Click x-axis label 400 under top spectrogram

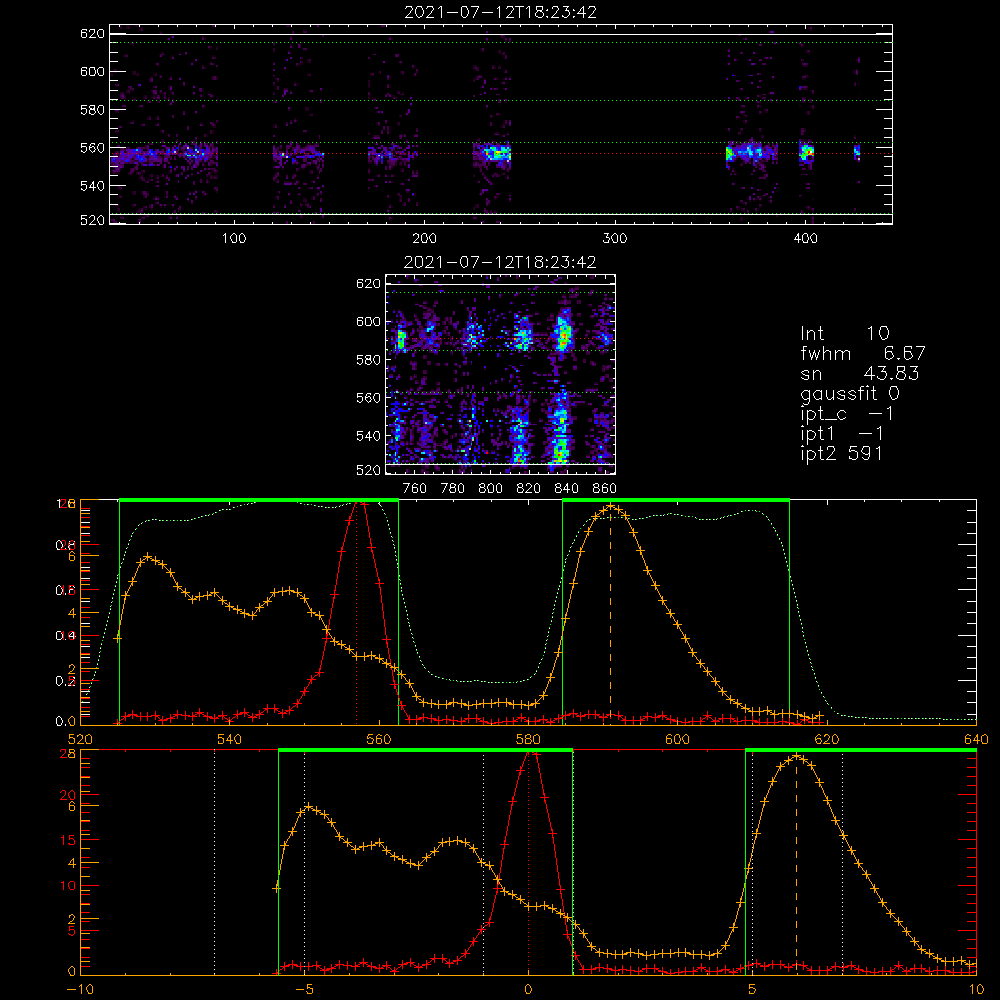click(x=805, y=238)
